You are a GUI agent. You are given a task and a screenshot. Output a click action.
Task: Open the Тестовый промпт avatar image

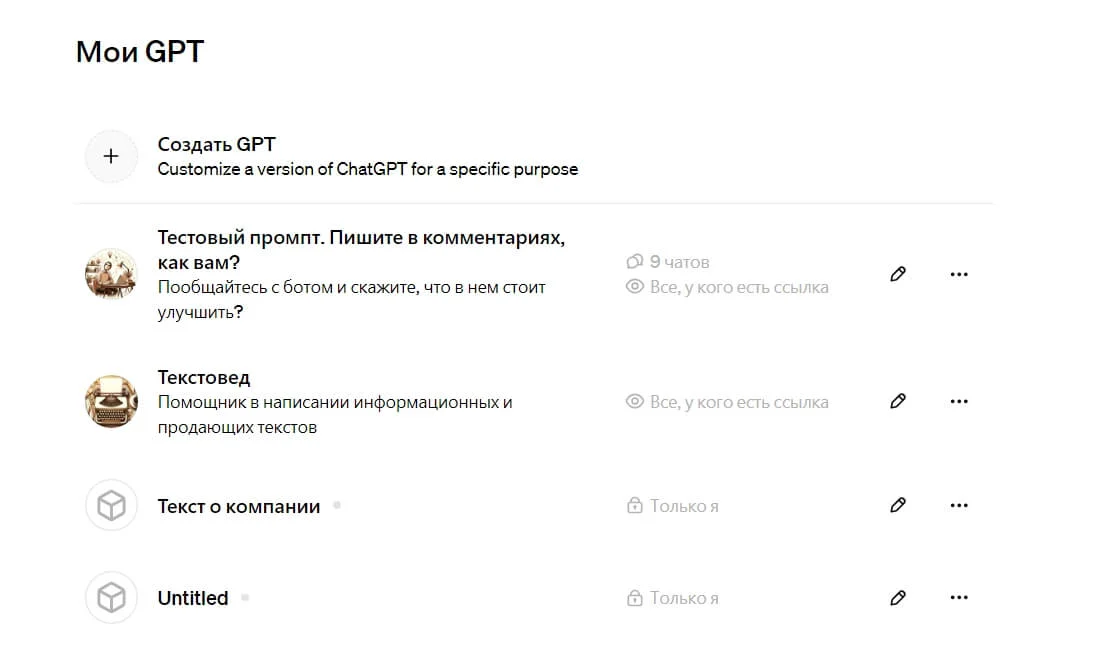[111, 274]
